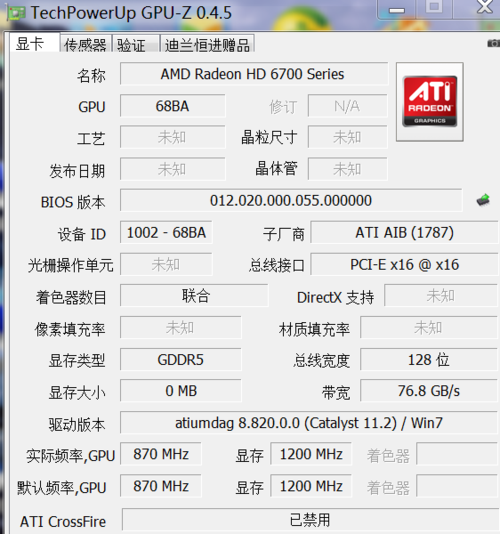Click the ATI Radeon Graphics logo
This screenshot has width=500, height=534.
429,101
